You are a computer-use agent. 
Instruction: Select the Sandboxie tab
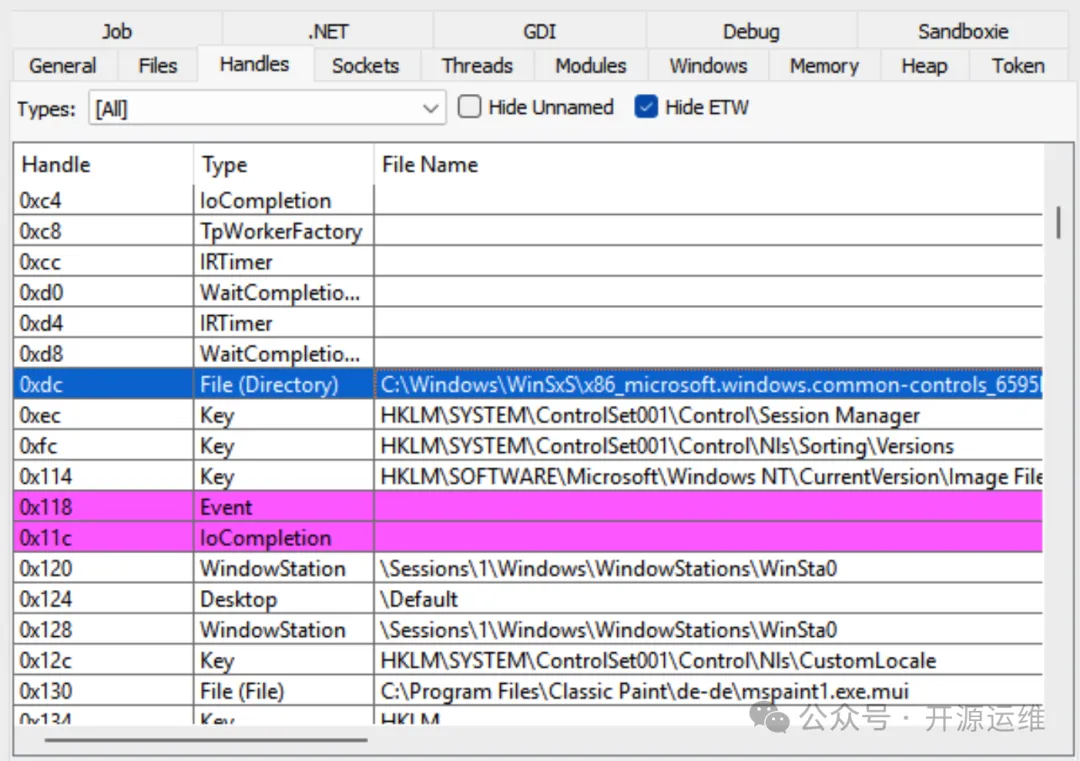click(x=963, y=31)
